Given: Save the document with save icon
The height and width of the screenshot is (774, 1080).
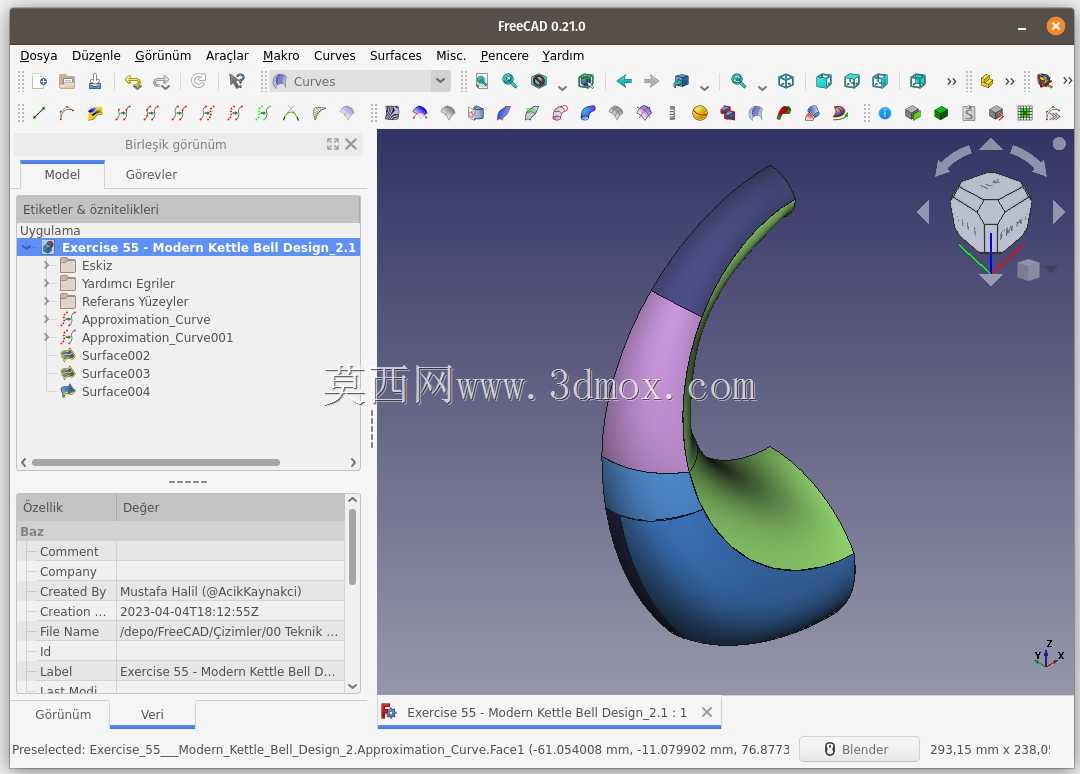Looking at the screenshot, I should pyautogui.click(x=95, y=81).
